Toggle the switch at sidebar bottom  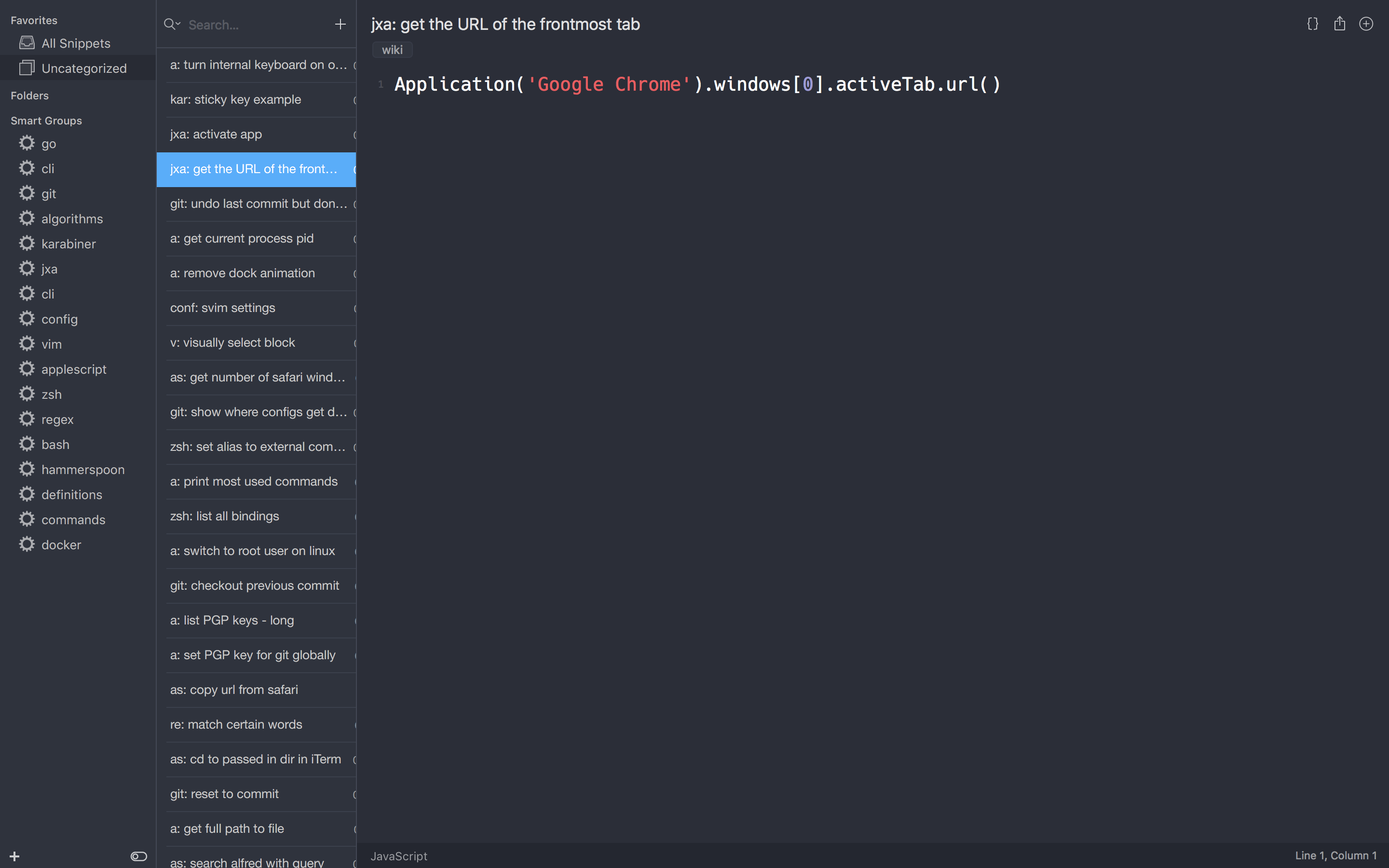[138, 856]
